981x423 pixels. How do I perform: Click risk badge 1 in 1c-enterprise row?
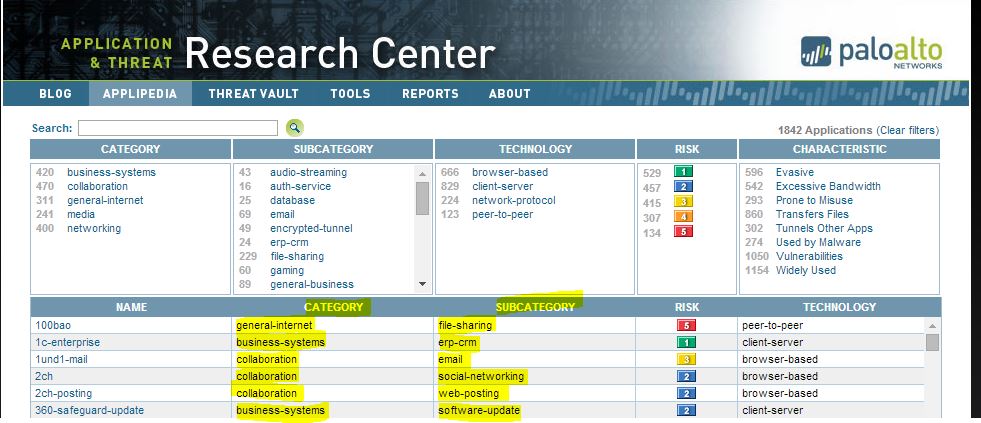(686, 342)
